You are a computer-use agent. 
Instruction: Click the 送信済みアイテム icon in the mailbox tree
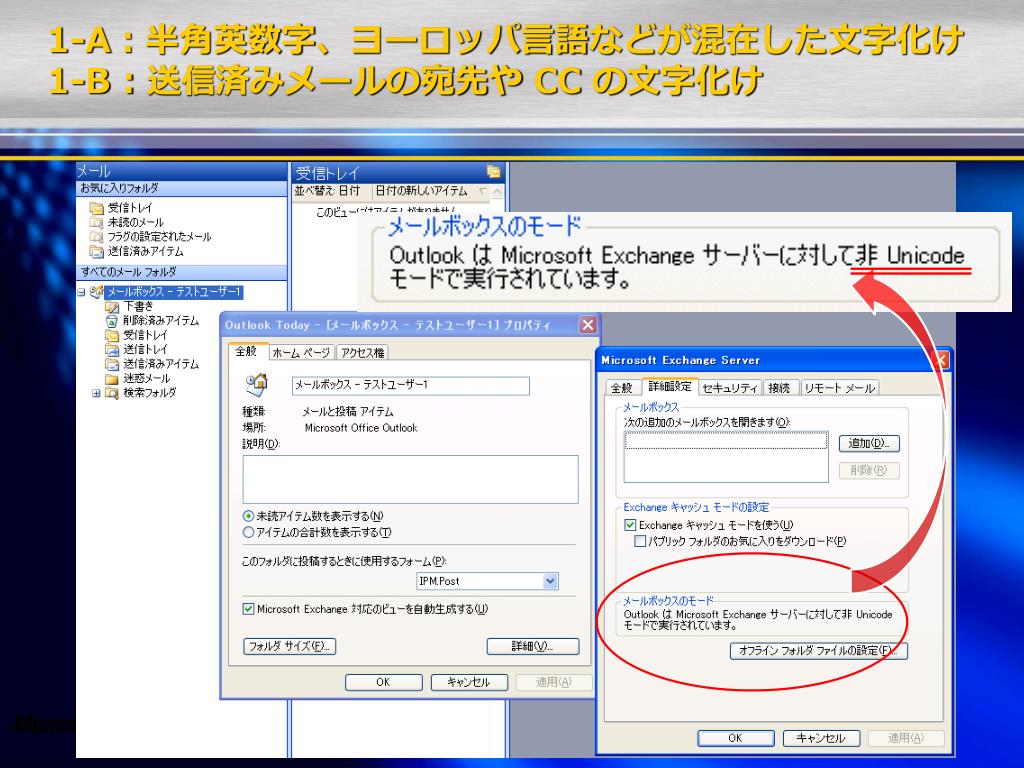pyautogui.click(x=112, y=364)
